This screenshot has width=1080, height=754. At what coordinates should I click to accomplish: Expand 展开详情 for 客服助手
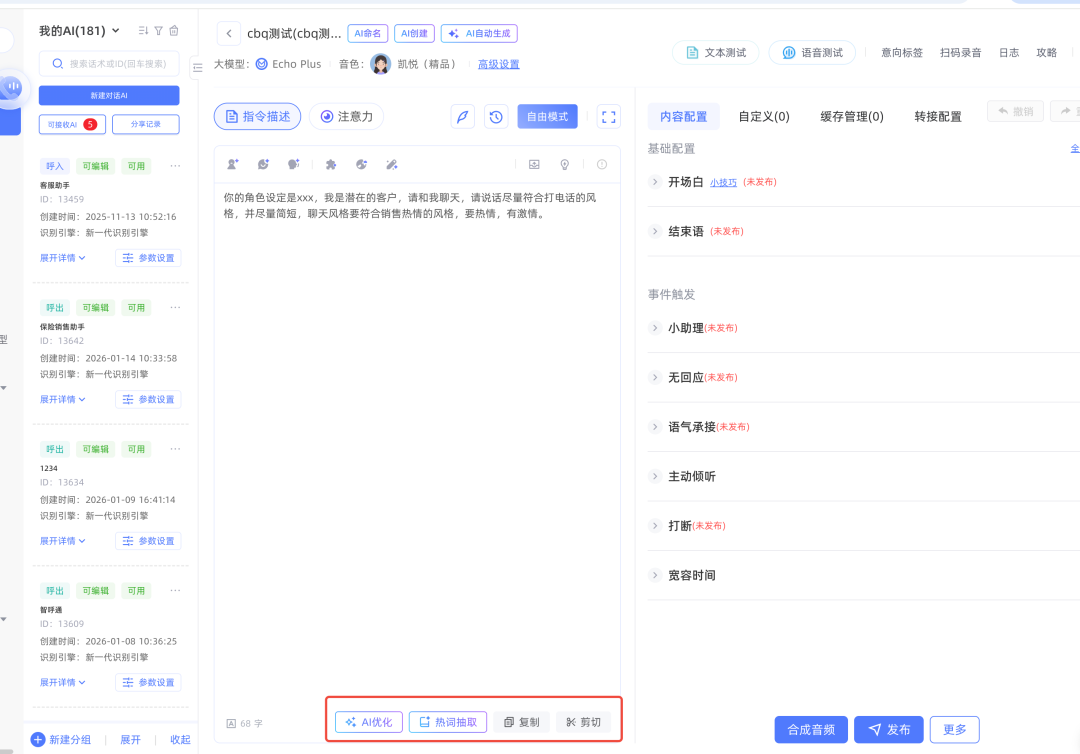pos(62,258)
